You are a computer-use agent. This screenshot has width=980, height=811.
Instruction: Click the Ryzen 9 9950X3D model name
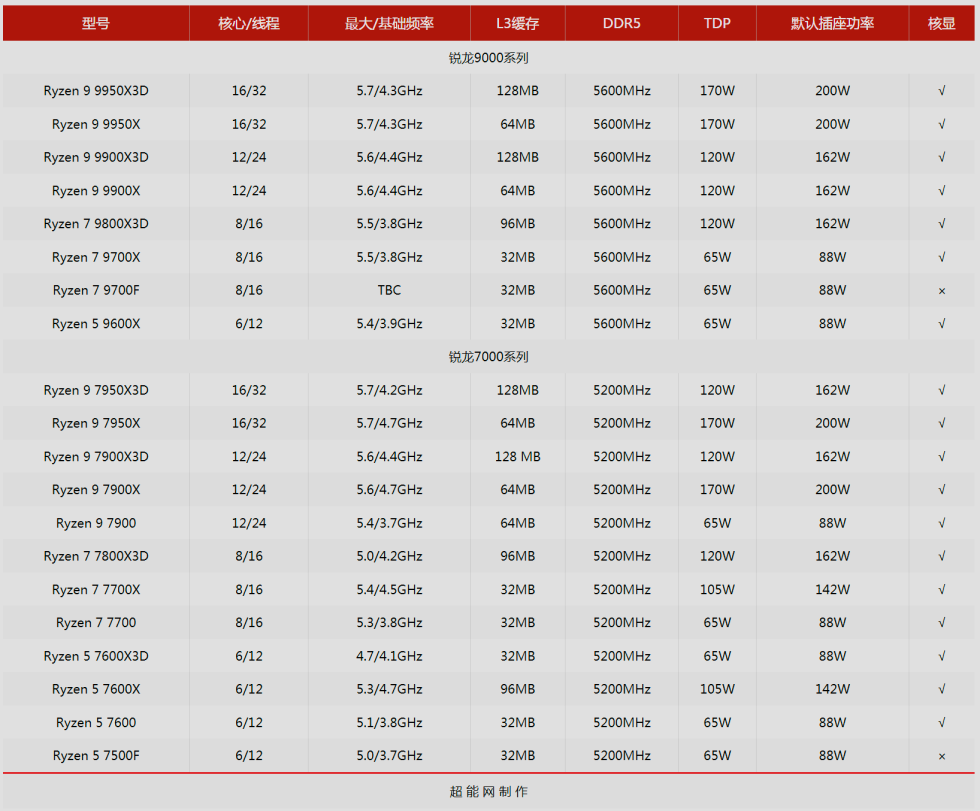coord(96,91)
